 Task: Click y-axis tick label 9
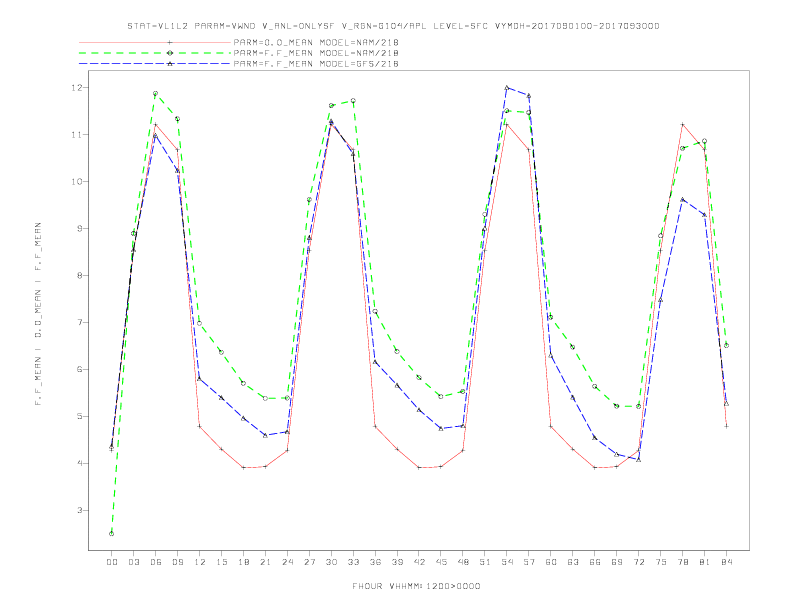coord(79,228)
